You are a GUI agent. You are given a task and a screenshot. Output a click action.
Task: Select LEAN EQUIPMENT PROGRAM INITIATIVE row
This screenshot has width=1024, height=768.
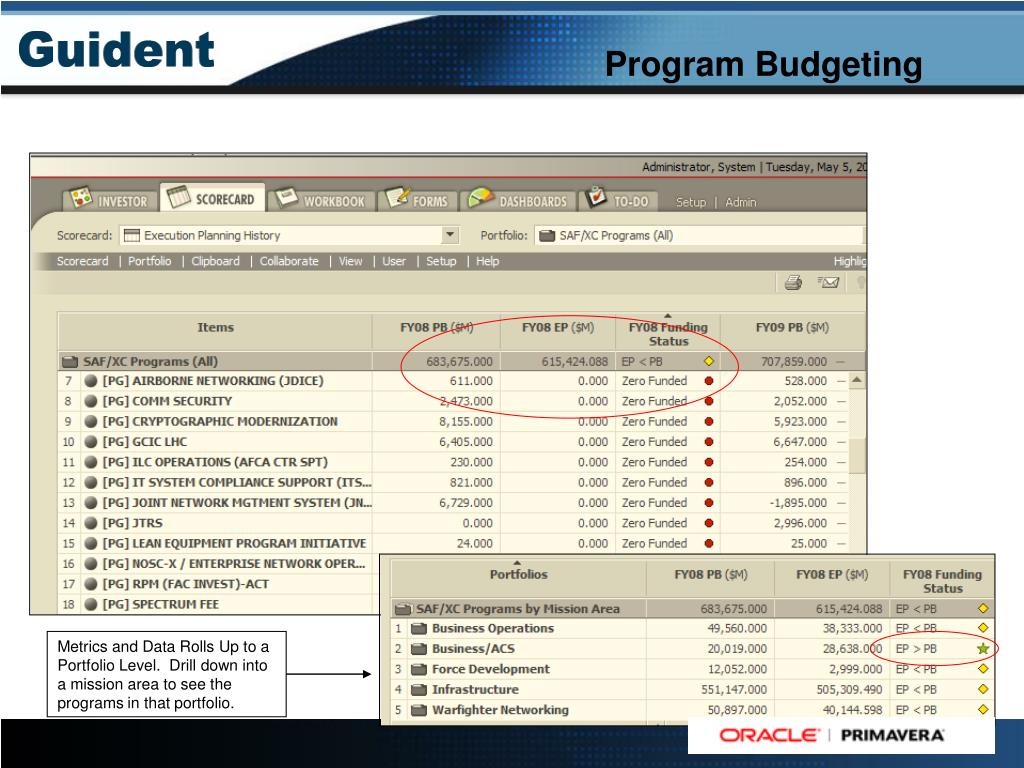(234, 543)
